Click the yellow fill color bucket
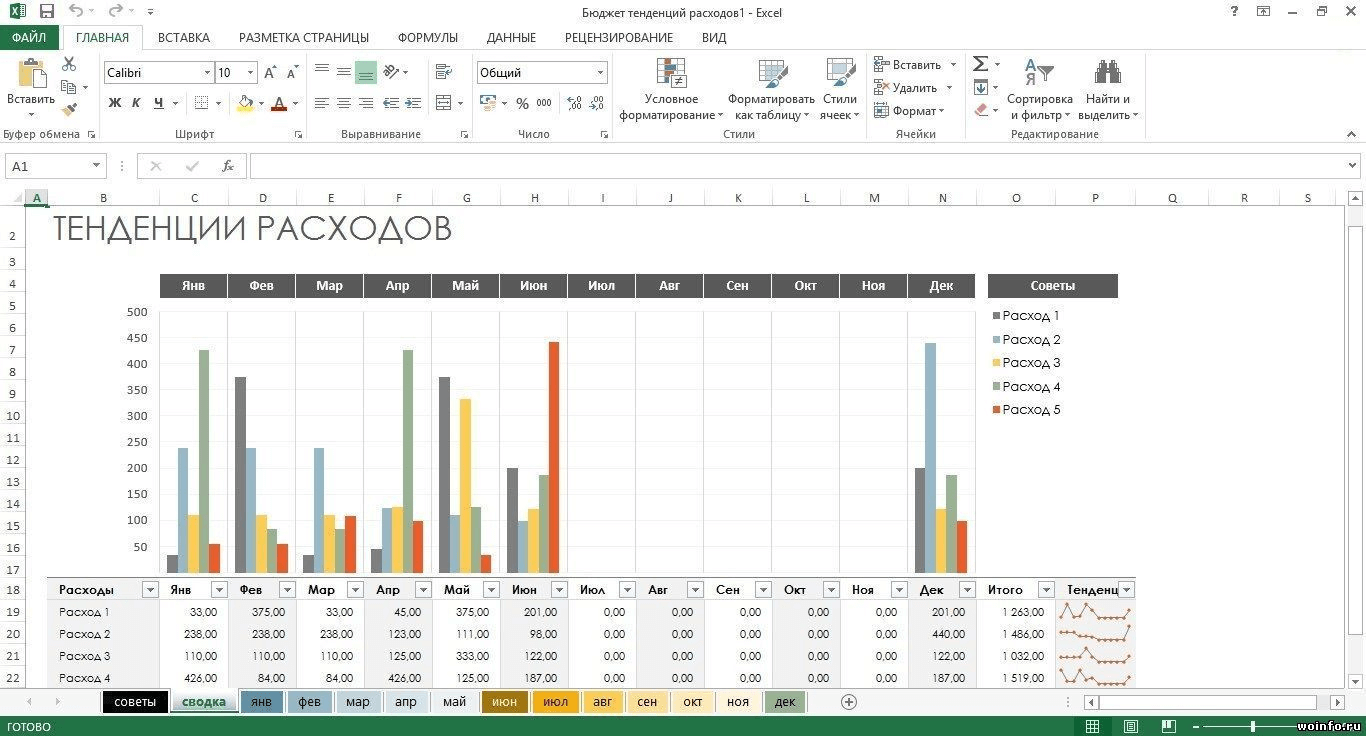 click(x=245, y=103)
